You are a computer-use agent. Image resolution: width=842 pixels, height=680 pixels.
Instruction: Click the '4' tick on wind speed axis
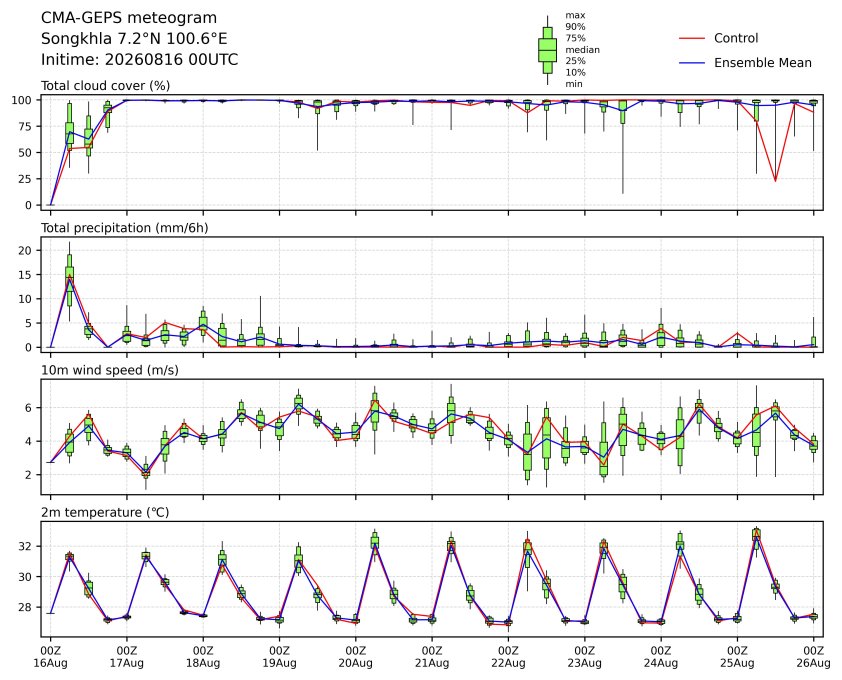coord(29,442)
